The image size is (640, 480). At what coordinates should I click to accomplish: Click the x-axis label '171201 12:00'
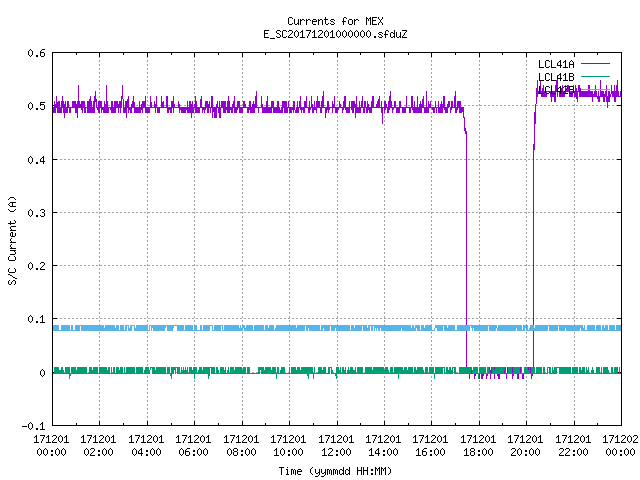click(336, 446)
